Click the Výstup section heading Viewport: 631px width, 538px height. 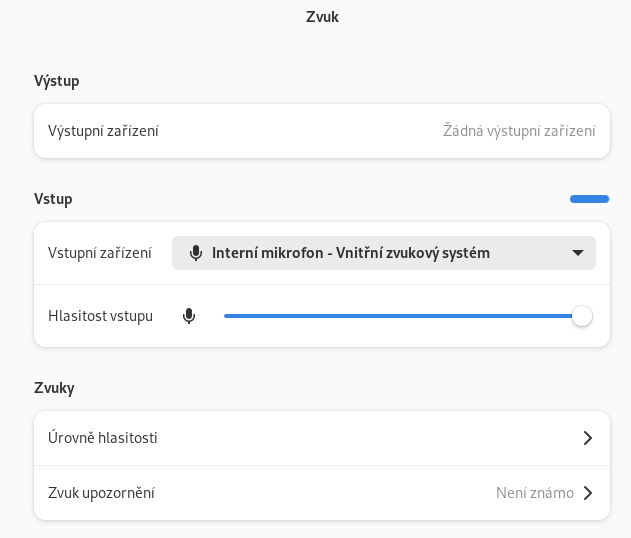(x=57, y=81)
